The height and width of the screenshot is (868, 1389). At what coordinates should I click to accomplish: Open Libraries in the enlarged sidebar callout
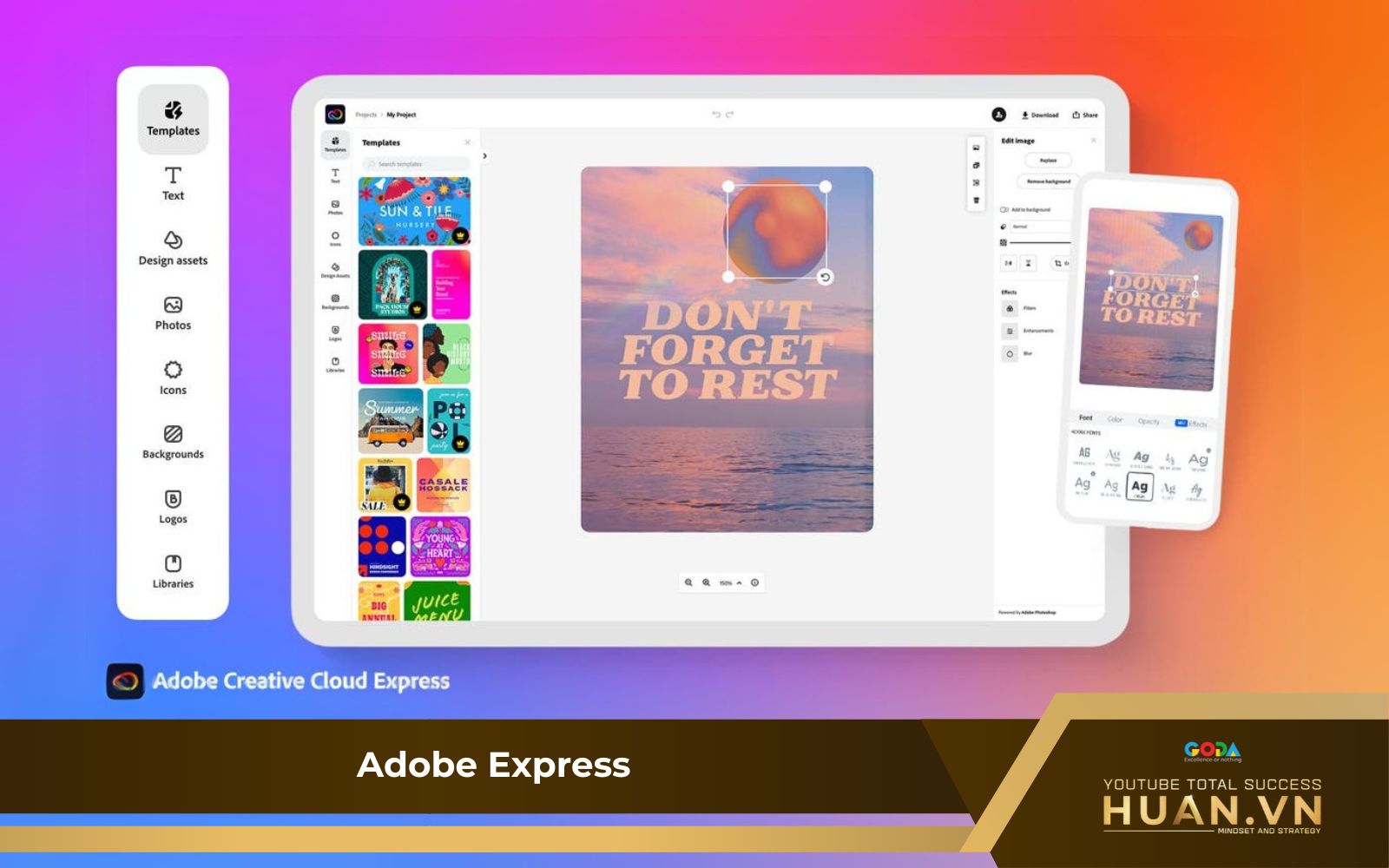[x=173, y=573]
